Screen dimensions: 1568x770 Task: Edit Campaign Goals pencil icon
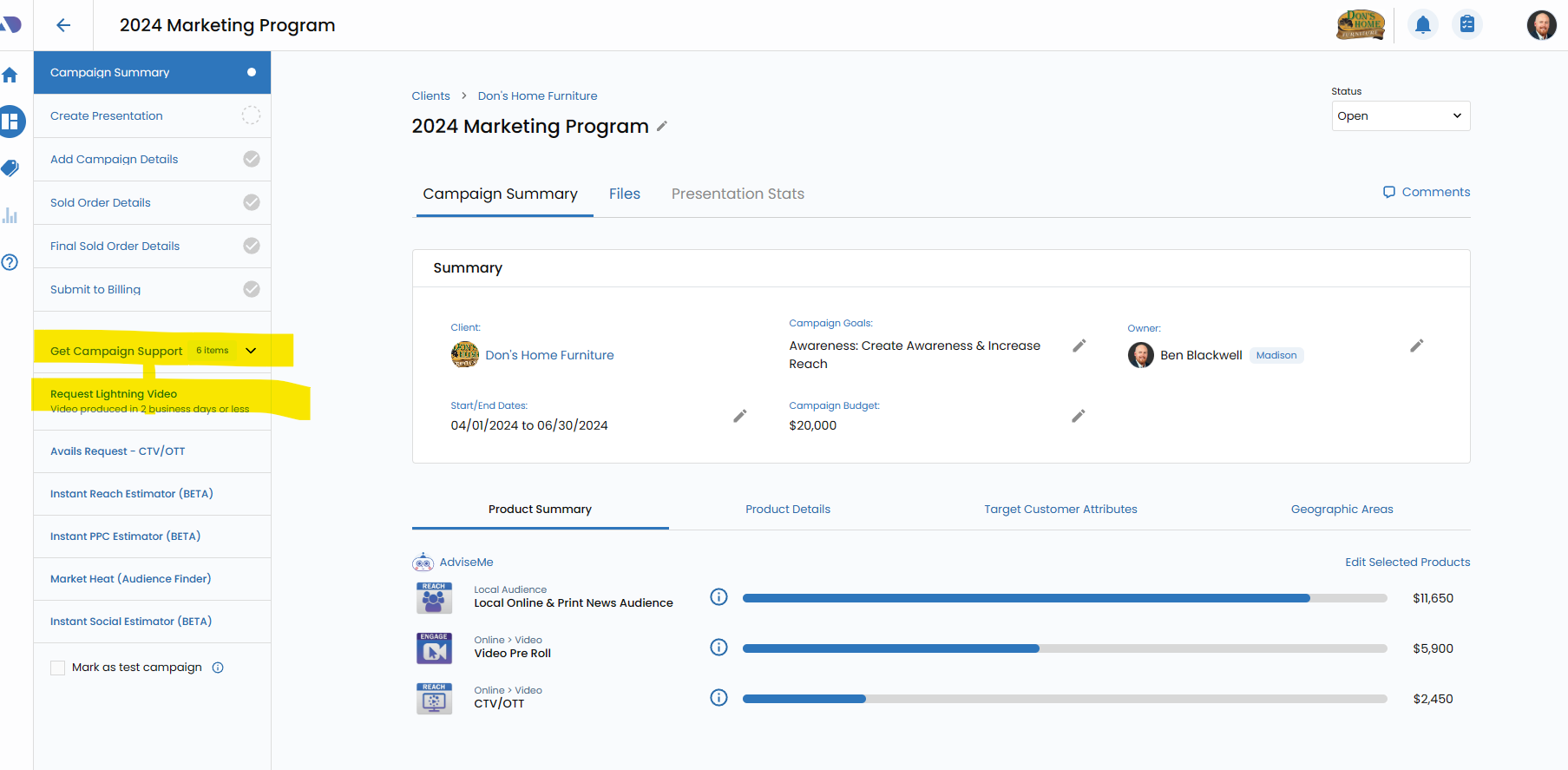tap(1079, 346)
